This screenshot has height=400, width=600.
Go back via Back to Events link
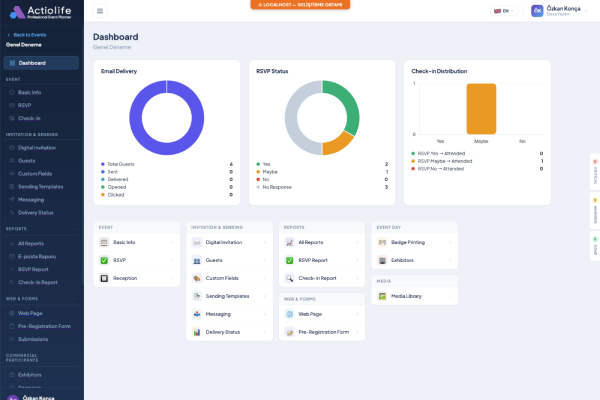tap(30, 35)
